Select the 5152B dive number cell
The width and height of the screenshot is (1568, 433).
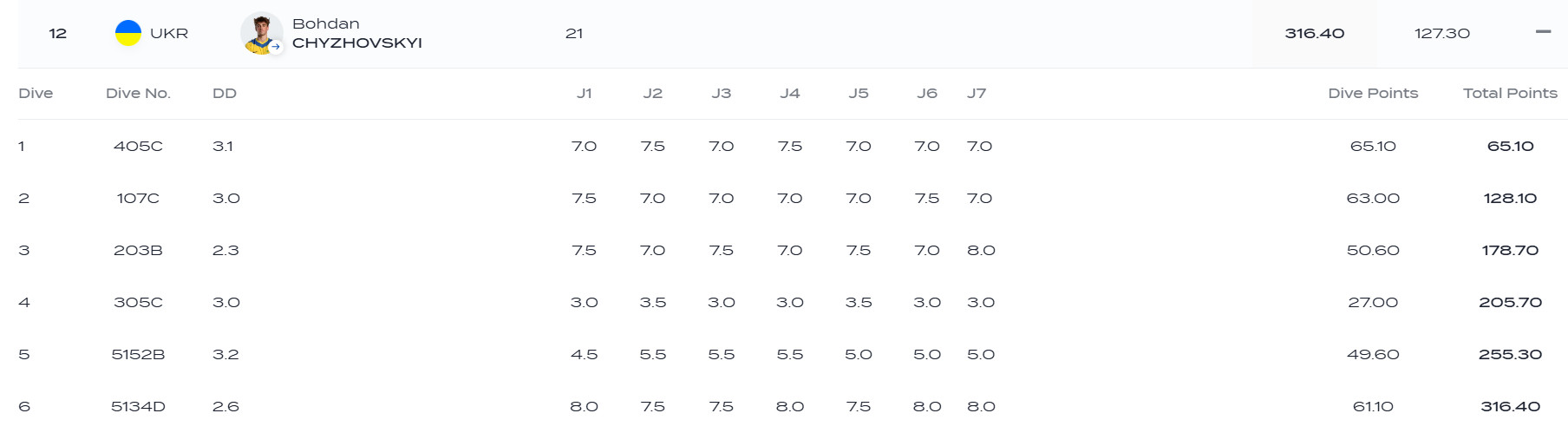(x=138, y=354)
